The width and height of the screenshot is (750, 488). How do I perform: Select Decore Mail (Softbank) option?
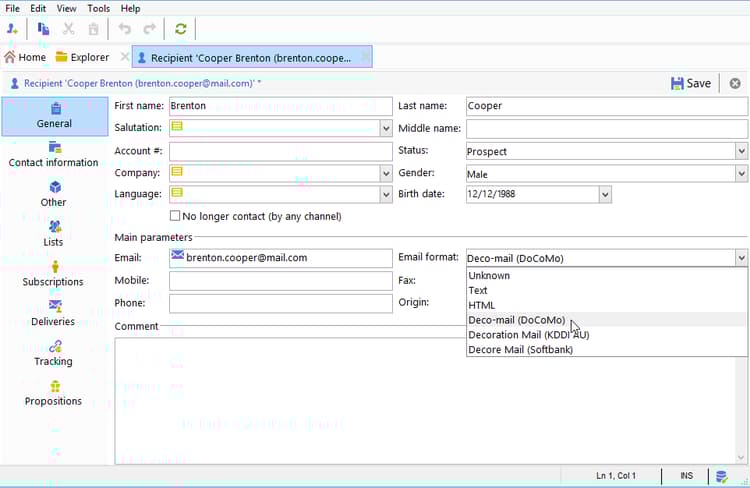pos(520,349)
